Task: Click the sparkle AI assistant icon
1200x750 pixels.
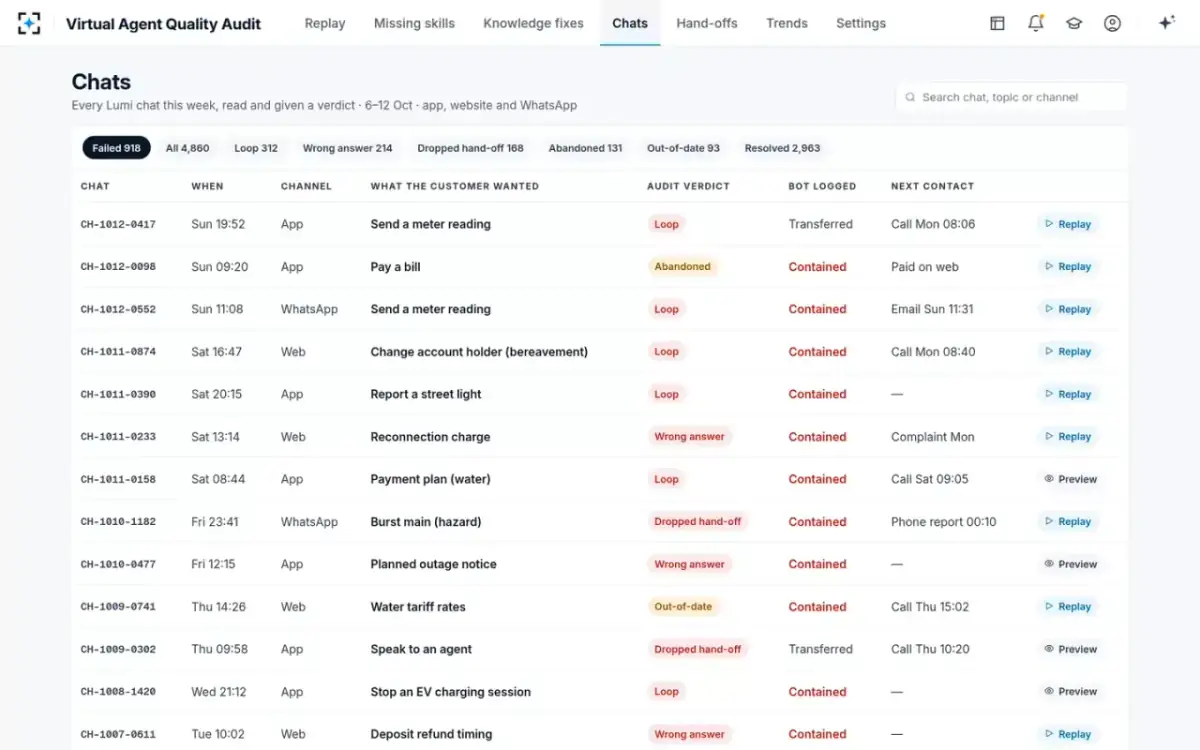Action: tap(1166, 23)
